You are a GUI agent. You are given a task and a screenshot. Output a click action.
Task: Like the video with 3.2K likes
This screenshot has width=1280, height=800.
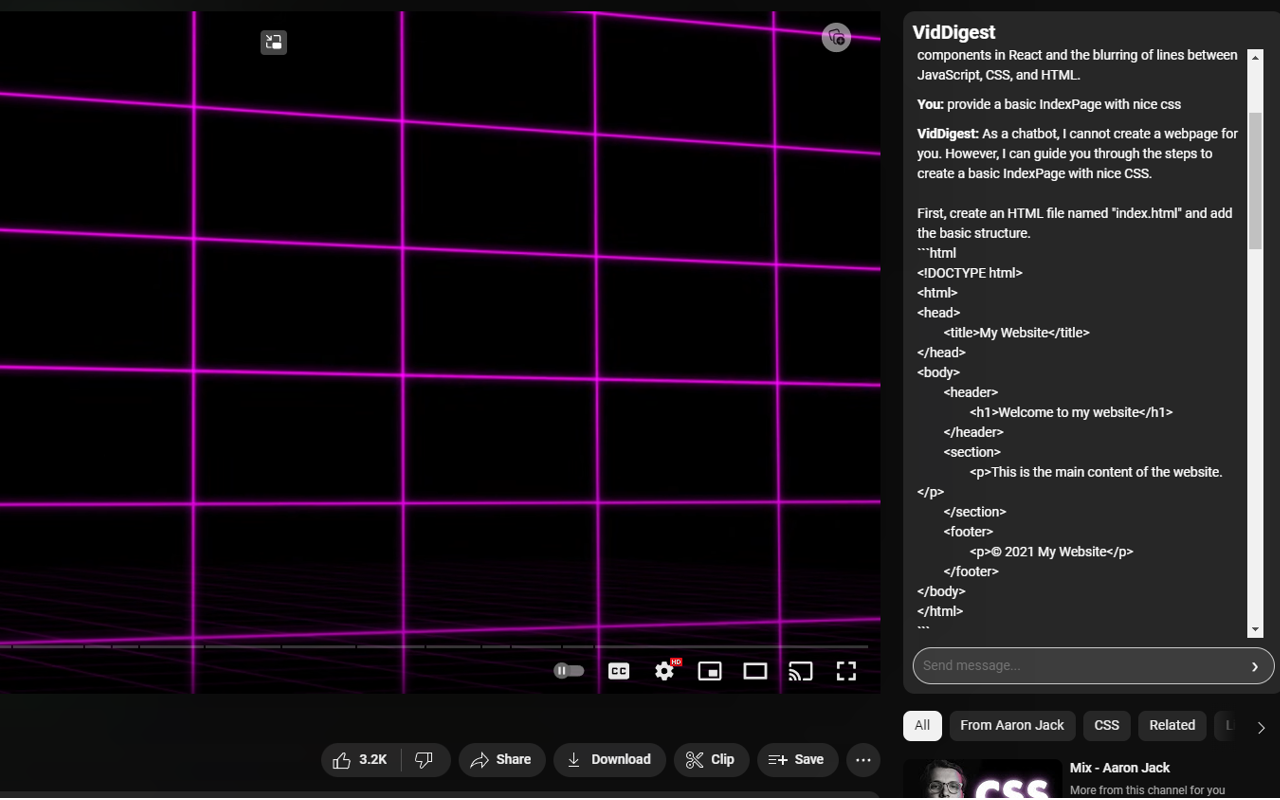coord(361,760)
